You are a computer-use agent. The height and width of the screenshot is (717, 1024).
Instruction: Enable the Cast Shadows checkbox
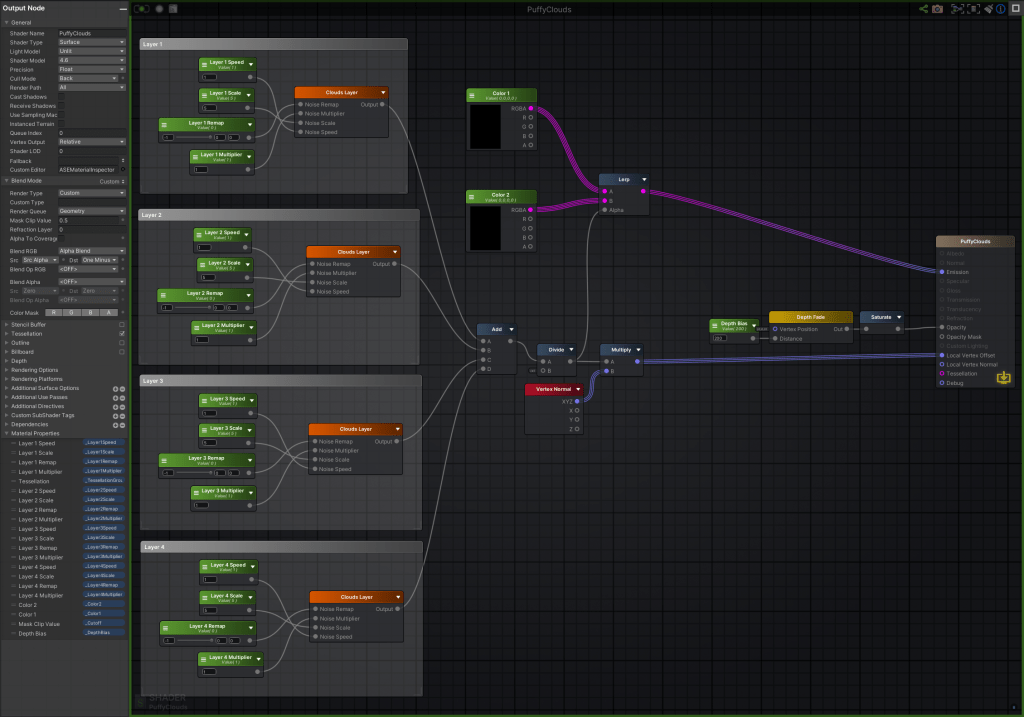(x=62, y=97)
